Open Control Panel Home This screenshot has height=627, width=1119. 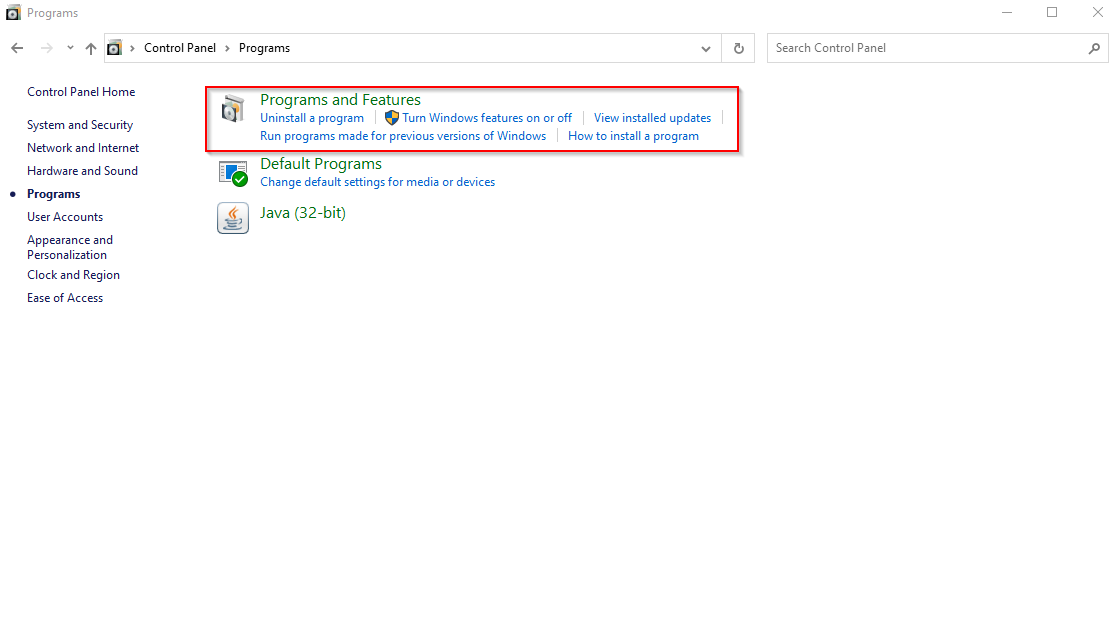(x=81, y=92)
